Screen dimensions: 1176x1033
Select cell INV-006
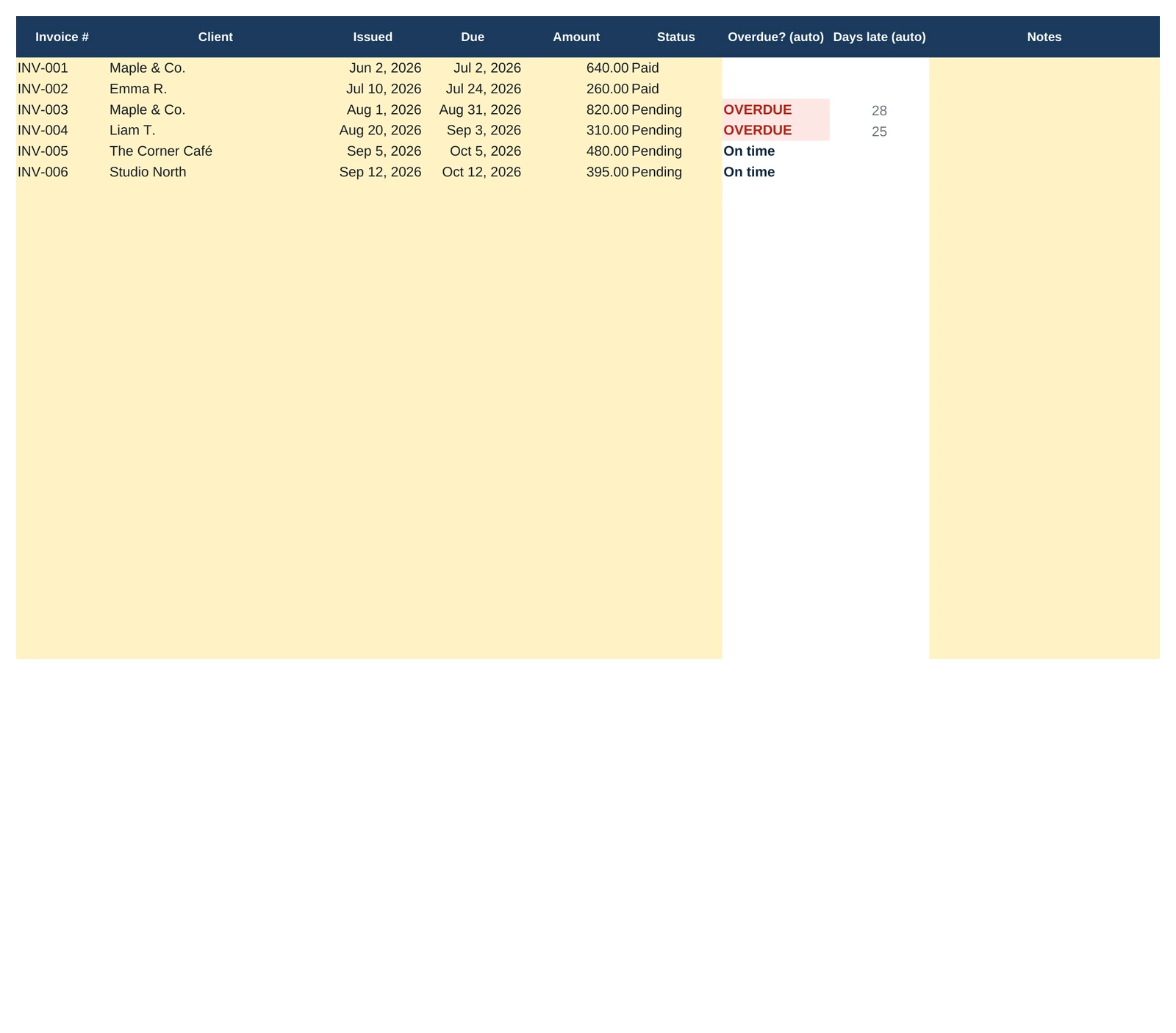[62, 172]
